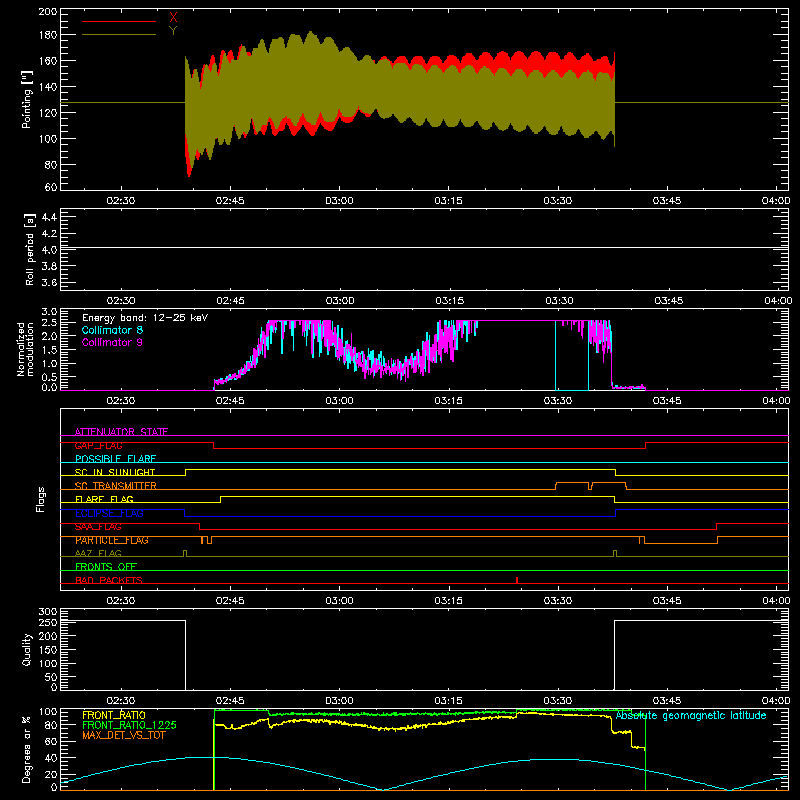Viewport: 800px width, 800px height.
Task: Click the 02:45 tick under Roll period plot
Action: [x=230, y=301]
